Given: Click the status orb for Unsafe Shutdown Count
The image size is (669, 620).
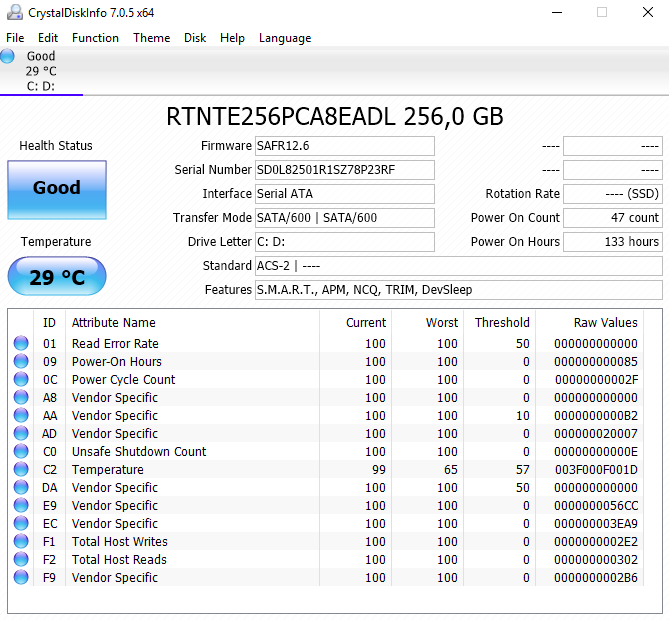Looking at the screenshot, I should point(21,452).
